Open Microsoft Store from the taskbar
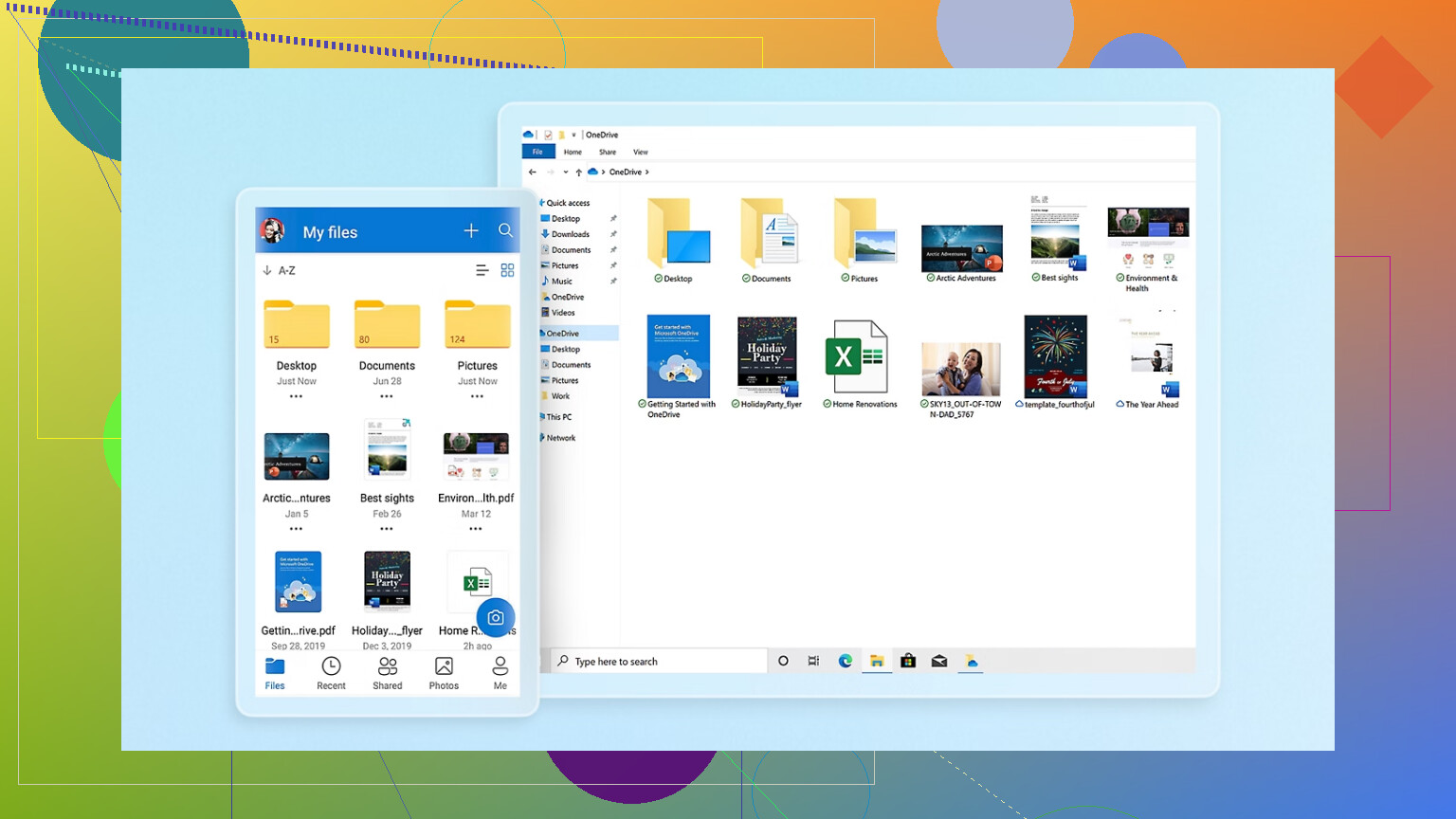The image size is (1456, 819). 908,661
